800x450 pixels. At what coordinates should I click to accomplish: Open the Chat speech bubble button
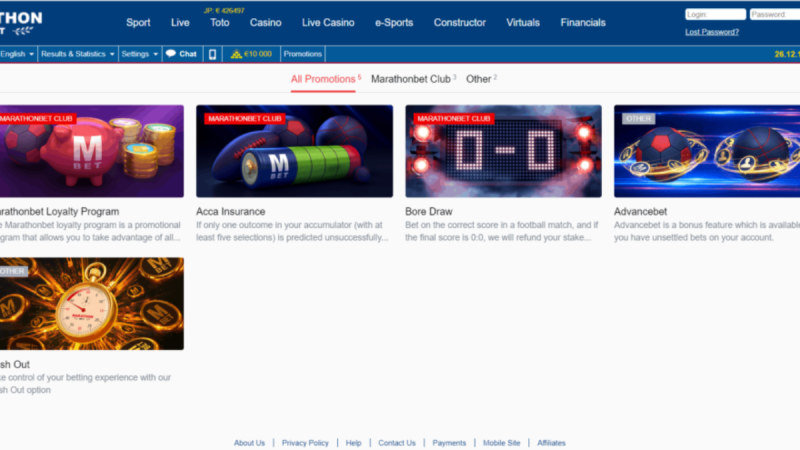[182, 54]
